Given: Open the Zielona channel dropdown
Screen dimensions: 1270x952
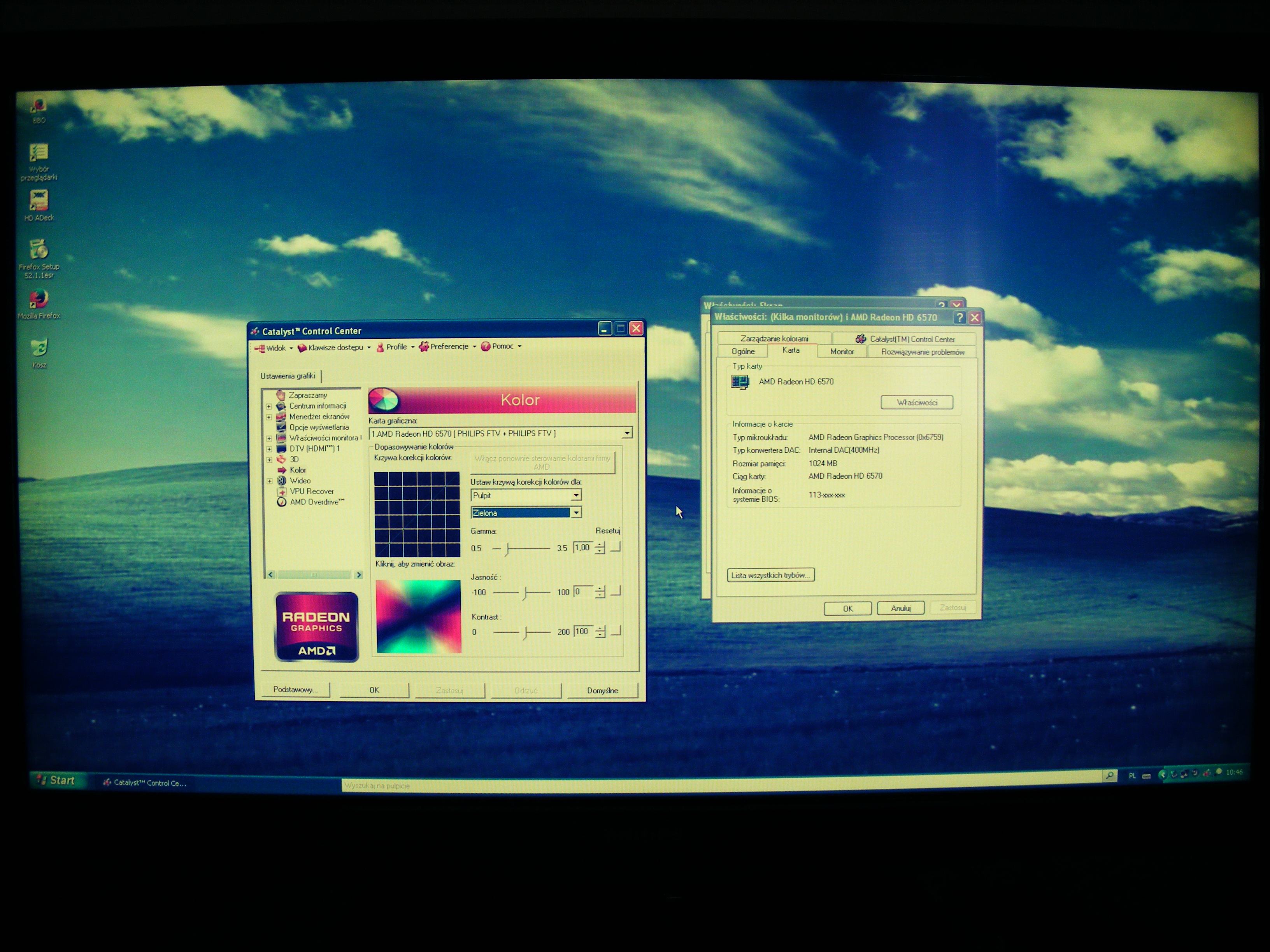Looking at the screenshot, I should point(576,513).
